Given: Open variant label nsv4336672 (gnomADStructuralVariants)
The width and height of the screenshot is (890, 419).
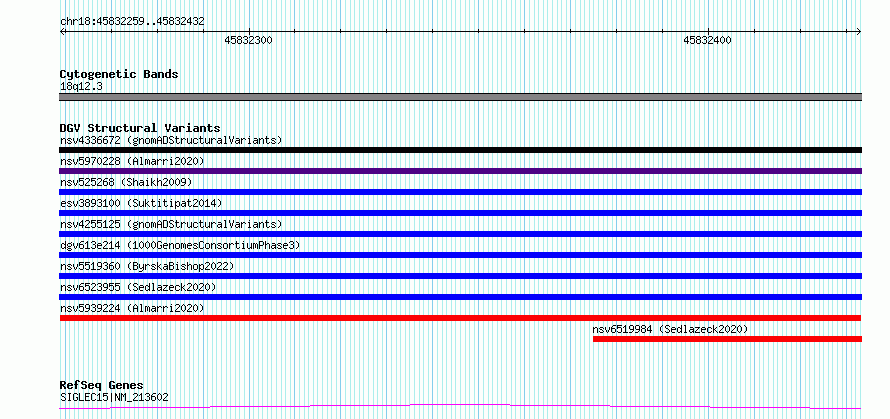Looking at the screenshot, I should click(171, 140).
